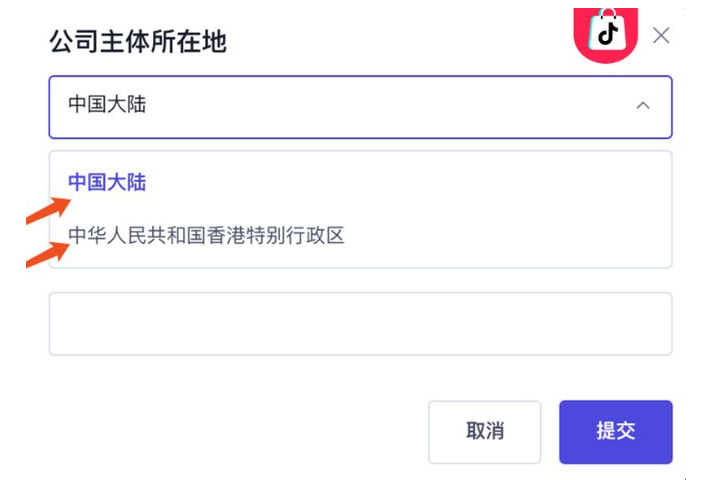Dismiss the dialog using the grey X icon
Viewport: 724px width, 480px height.
[661, 36]
